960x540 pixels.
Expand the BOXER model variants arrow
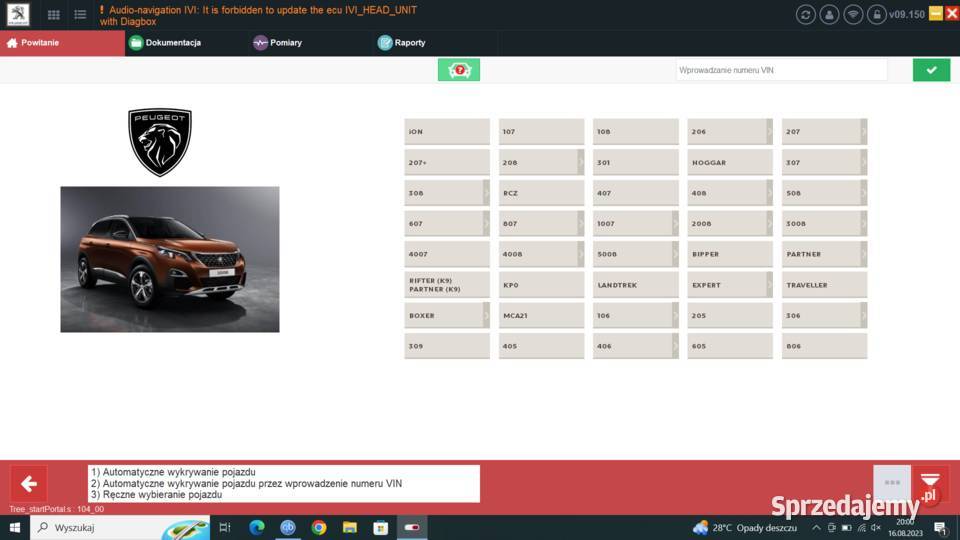click(x=486, y=316)
